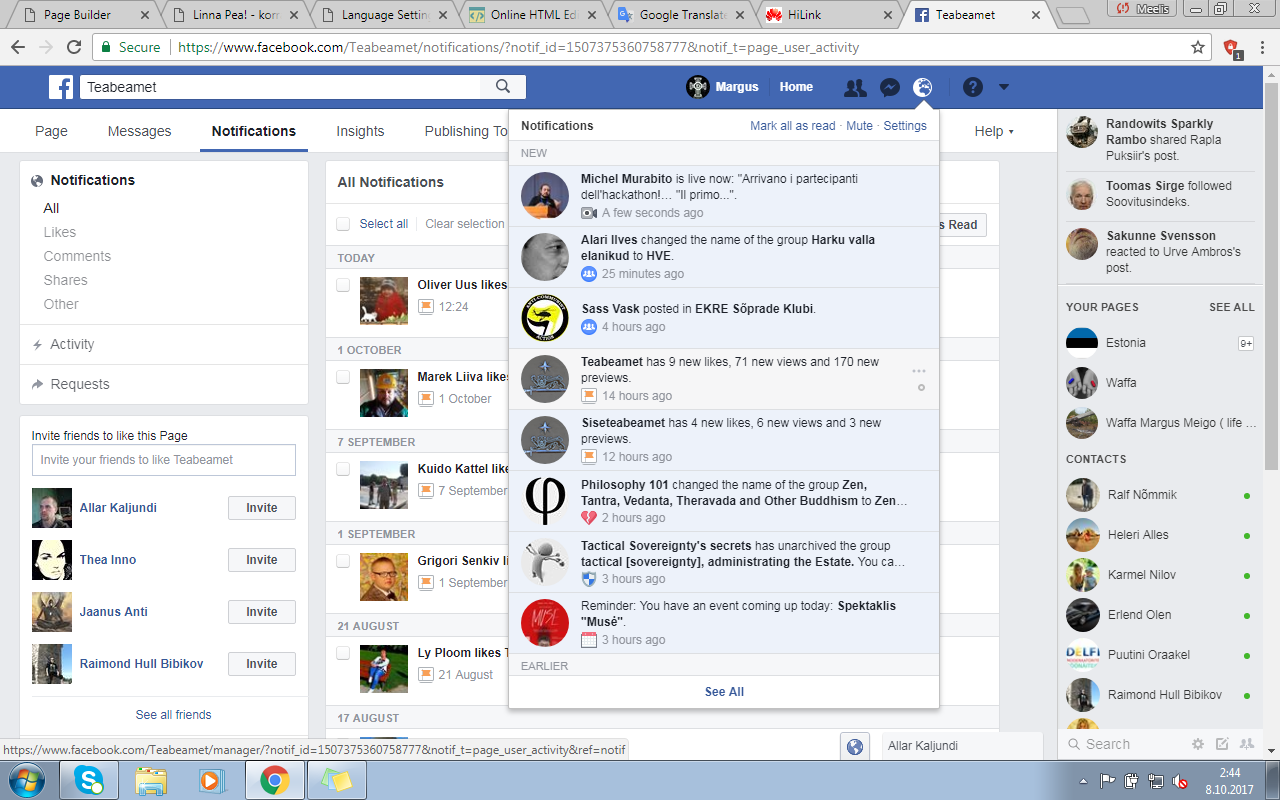Image resolution: width=1280 pixels, height=800 pixels.
Task: Open the friend requests icon
Action: (855, 88)
